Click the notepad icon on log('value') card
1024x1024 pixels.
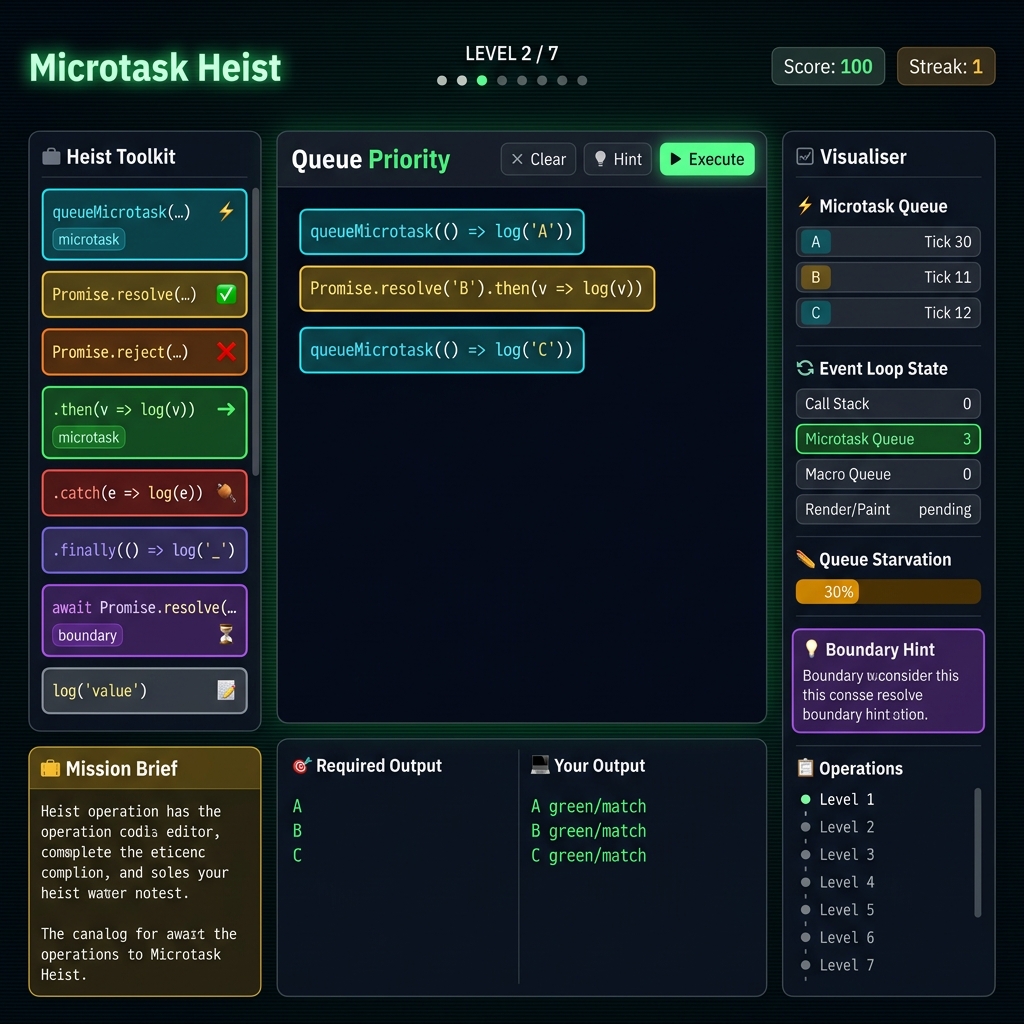coord(226,690)
